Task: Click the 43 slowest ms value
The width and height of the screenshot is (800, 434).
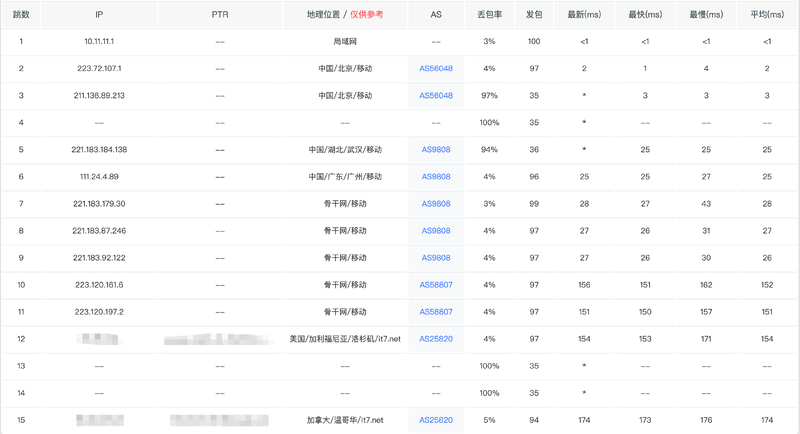Action: click(706, 203)
